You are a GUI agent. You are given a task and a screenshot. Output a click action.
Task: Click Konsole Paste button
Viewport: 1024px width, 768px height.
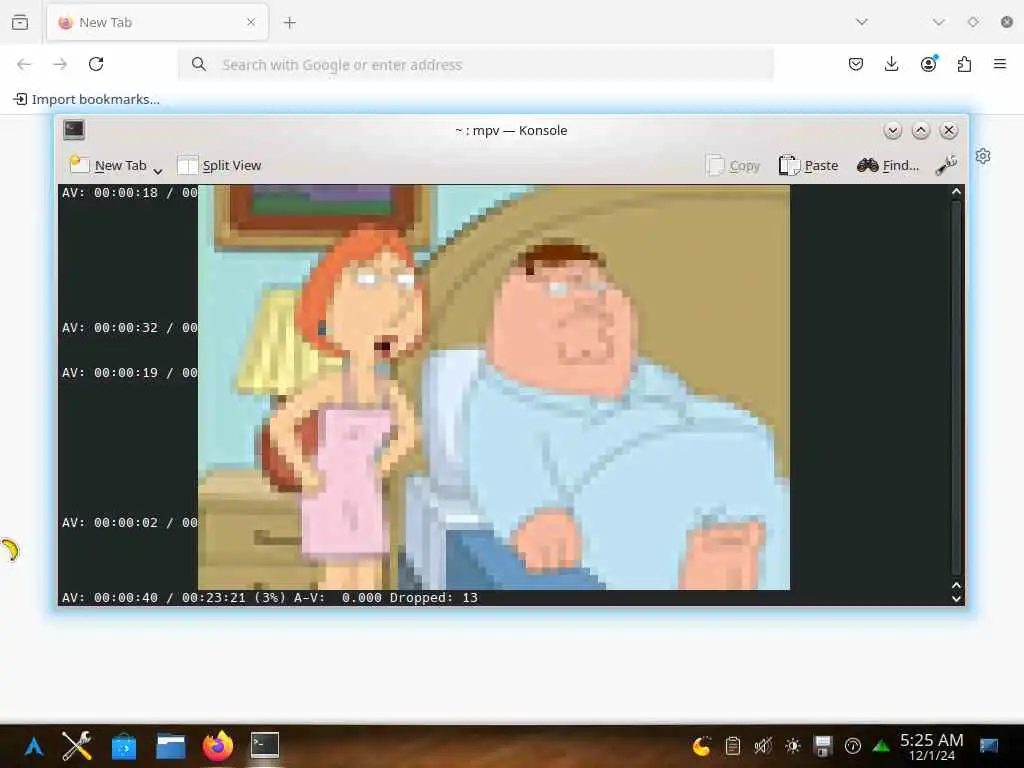[x=808, y=166]
